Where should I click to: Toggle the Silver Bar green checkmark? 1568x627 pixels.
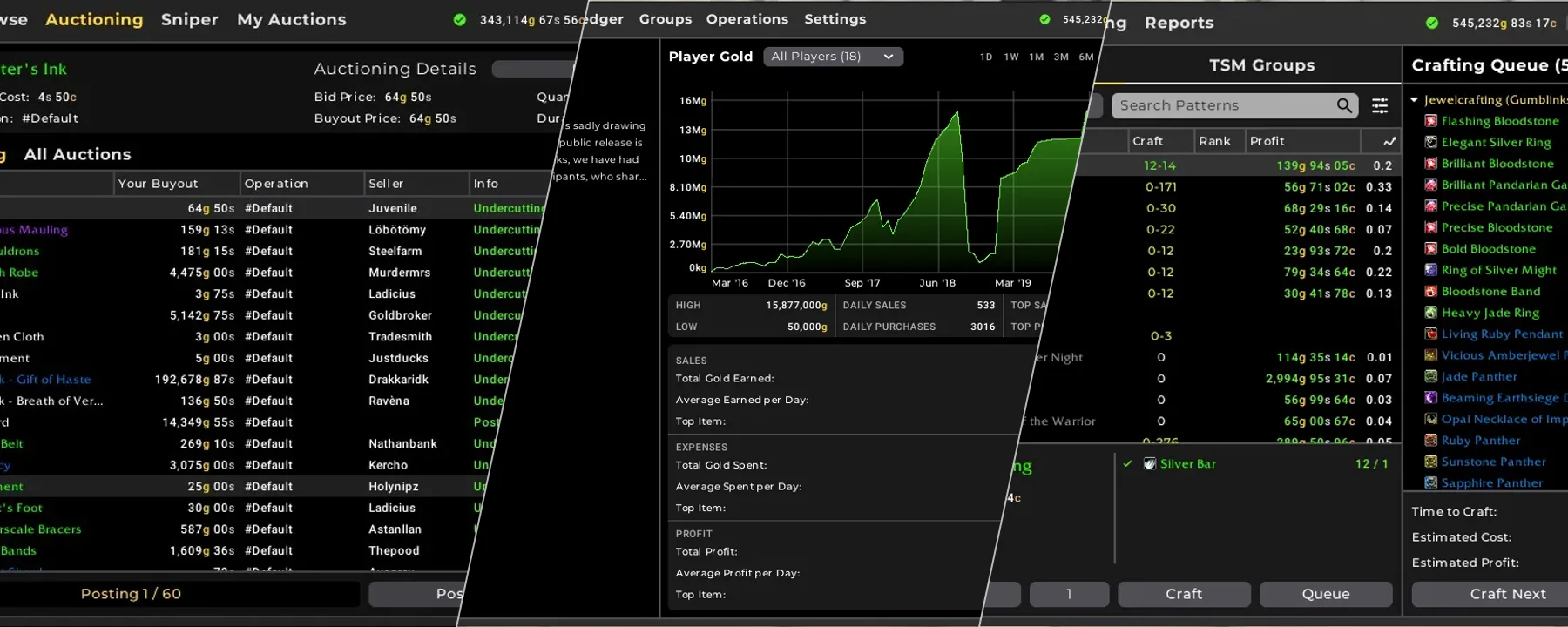1127,464
